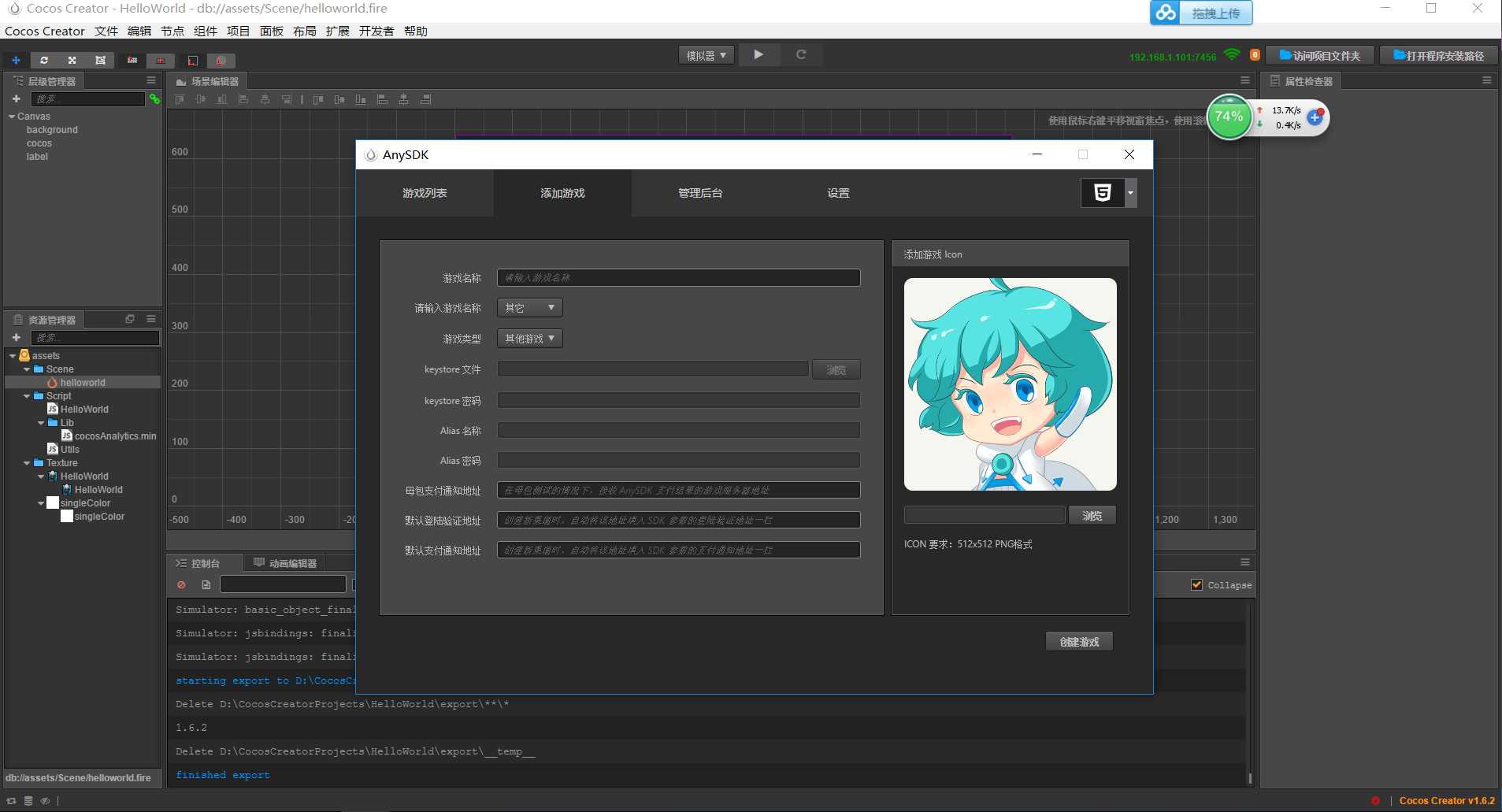
Task: Open the assets panel menu icon
Action: [x=151, y=319]
